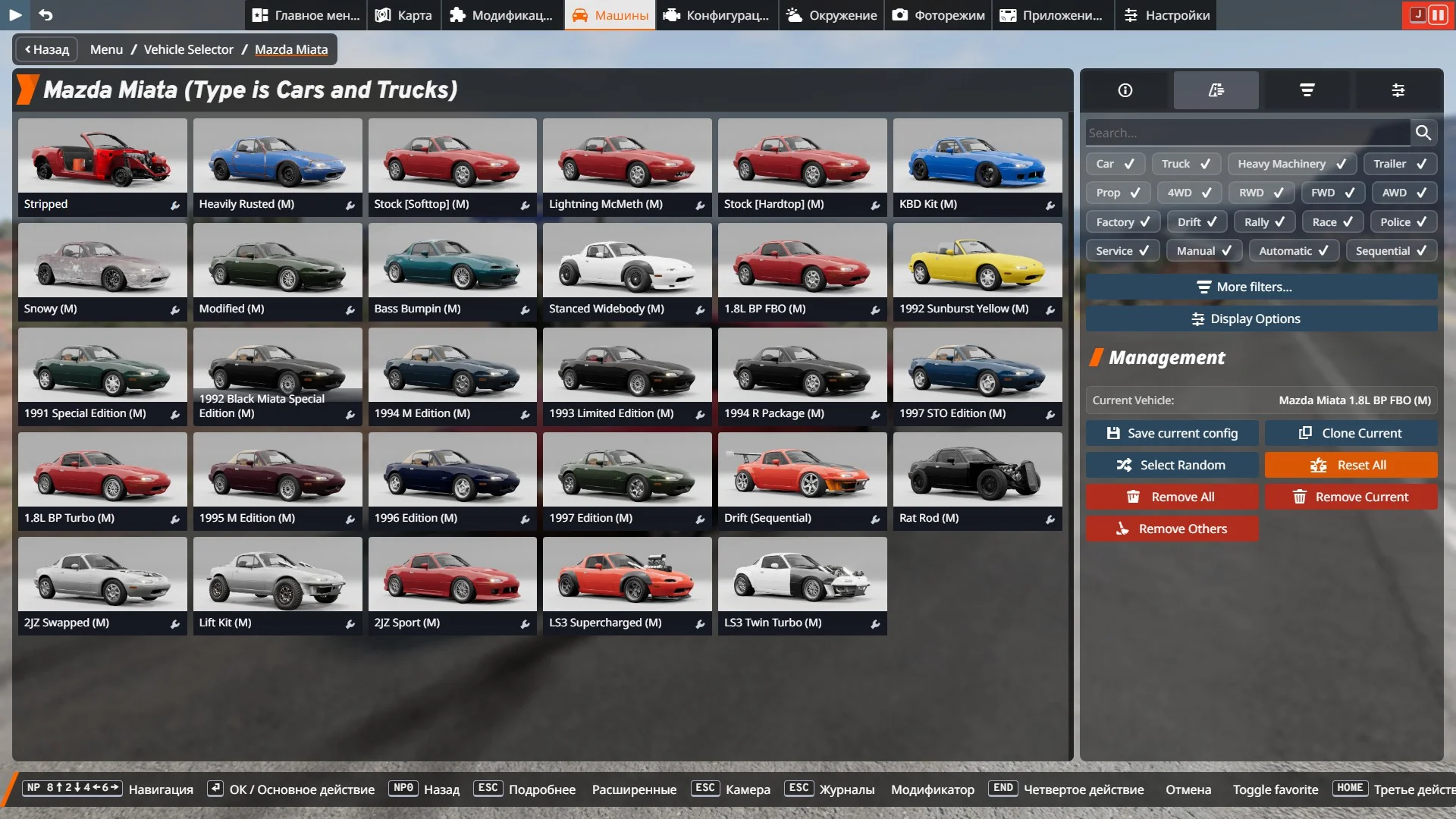Image resolution: width=1456 pixels, height=819 pixels.
Task: Click Select Random button
Action: coord(1172,465)
